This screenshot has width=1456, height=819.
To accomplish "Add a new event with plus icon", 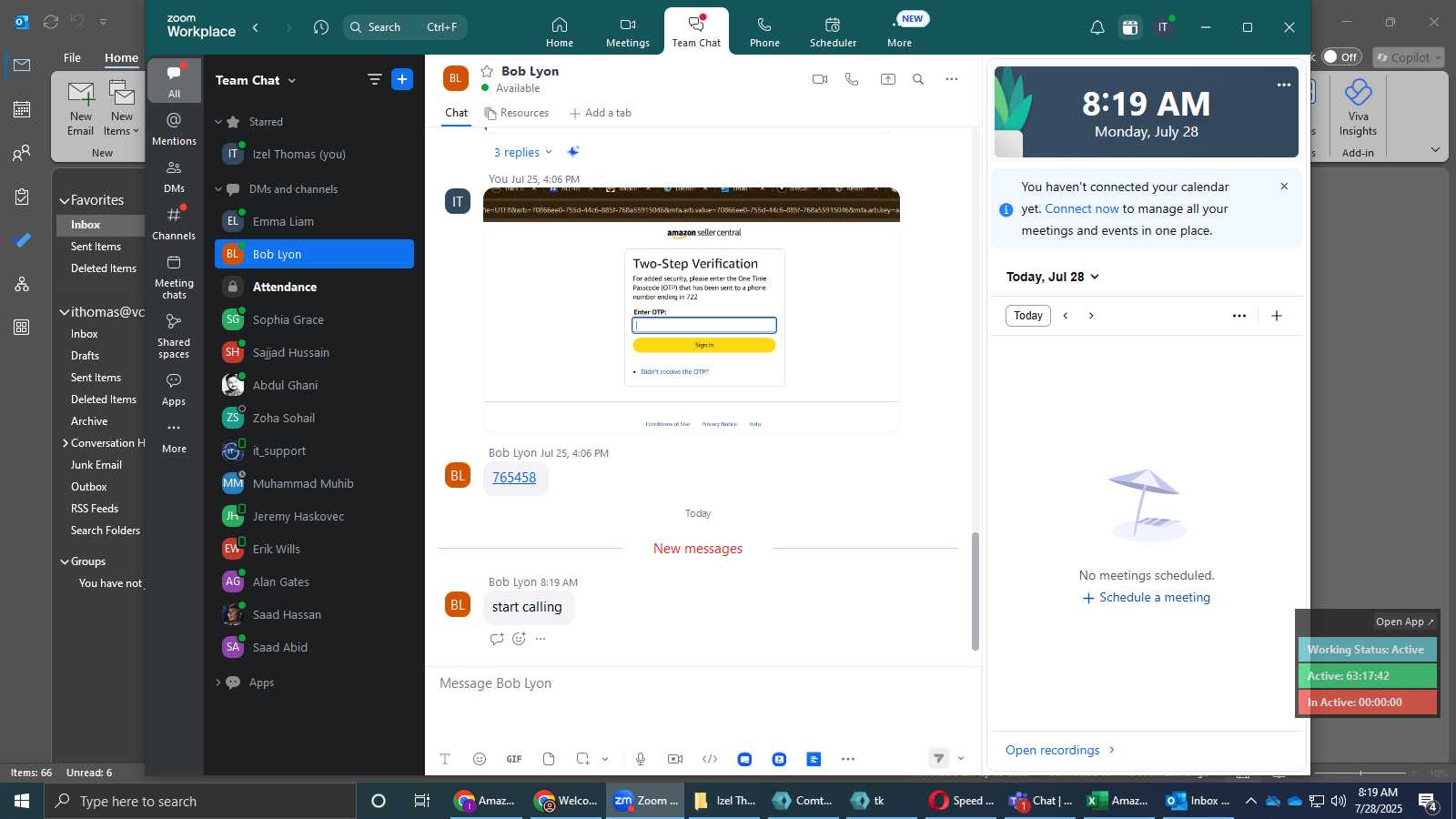I will click(1277, 316).
